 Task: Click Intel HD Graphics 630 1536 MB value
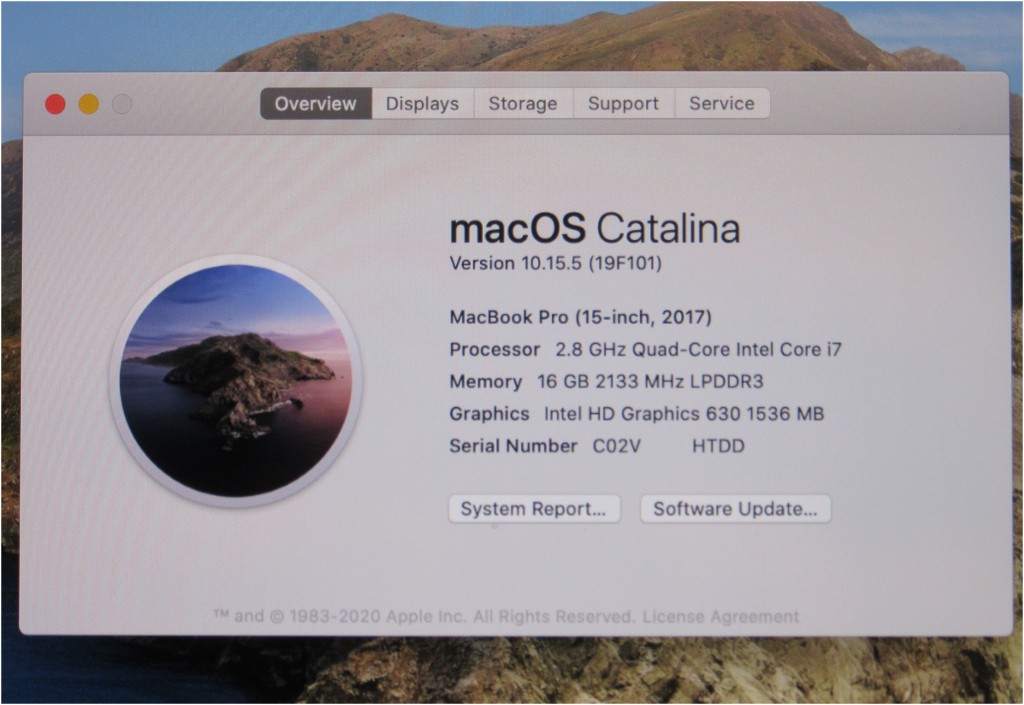pos(684,414)
